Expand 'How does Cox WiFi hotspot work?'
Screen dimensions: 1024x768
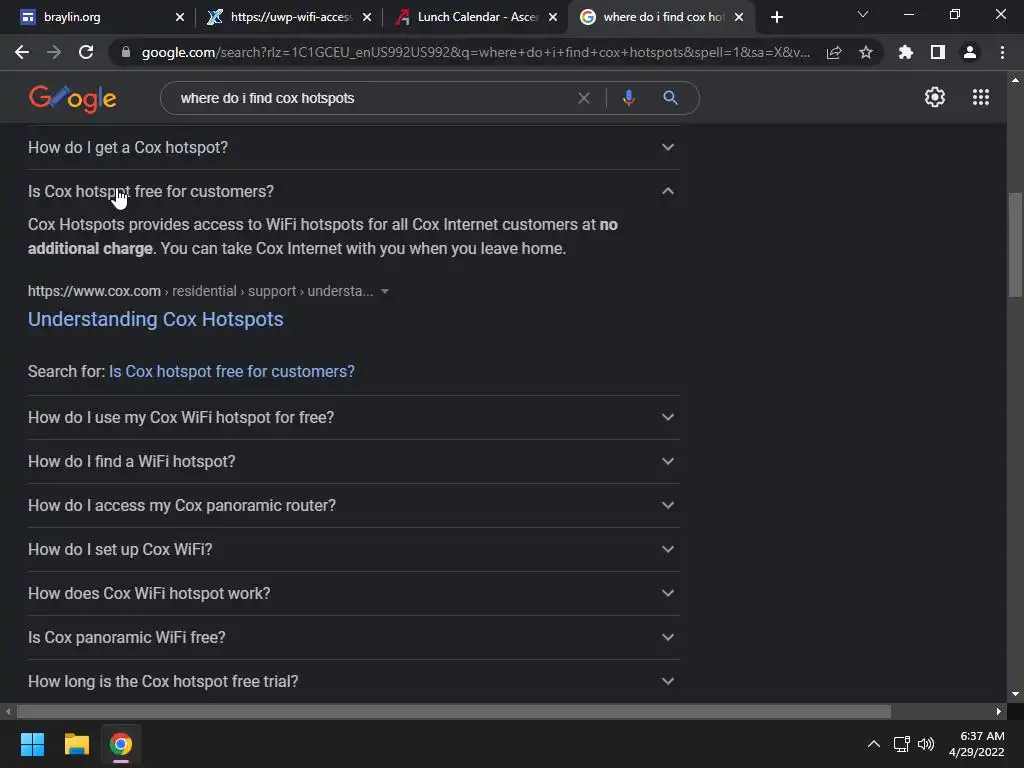coord(353,593)
